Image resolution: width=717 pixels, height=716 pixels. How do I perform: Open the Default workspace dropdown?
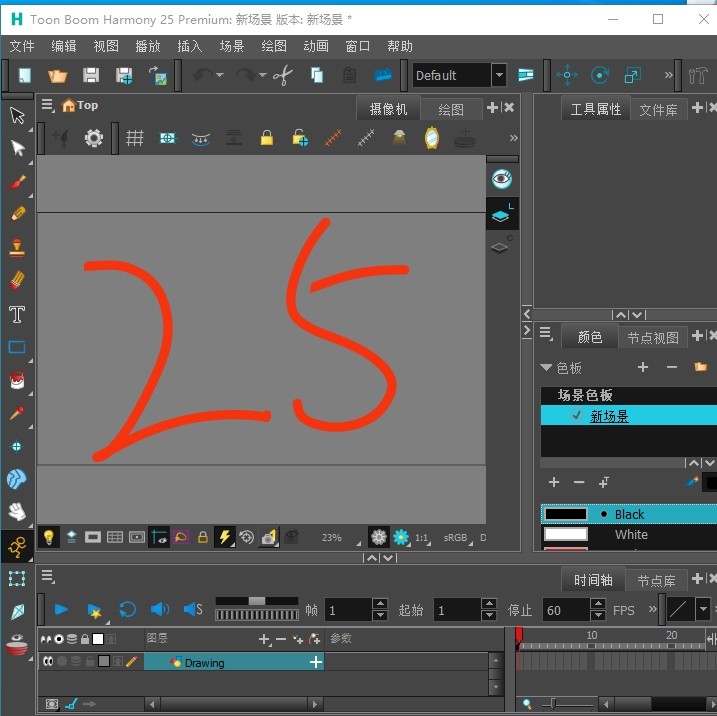(499, 75)
